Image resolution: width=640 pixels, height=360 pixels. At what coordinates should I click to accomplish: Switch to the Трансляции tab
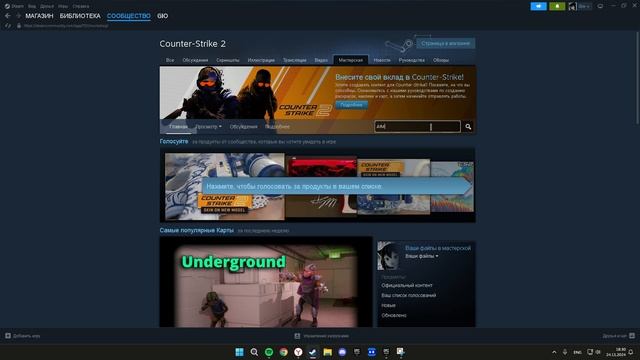tap(295, 60)
